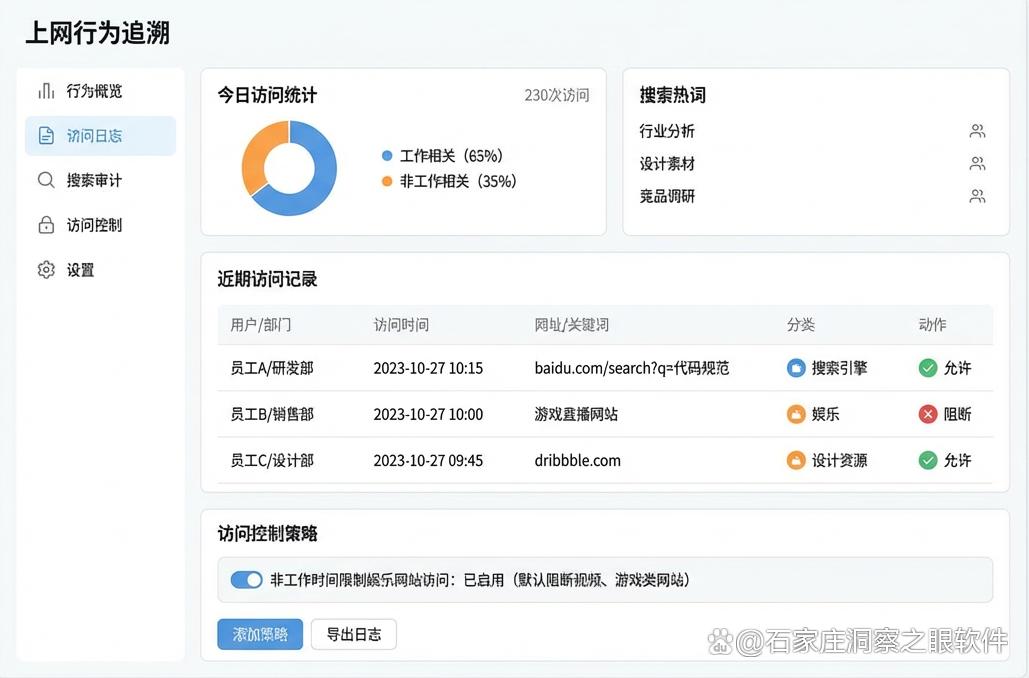Click the dribbble.com entry
This screenshot has height=678, width=1029.
coord(578,460)
